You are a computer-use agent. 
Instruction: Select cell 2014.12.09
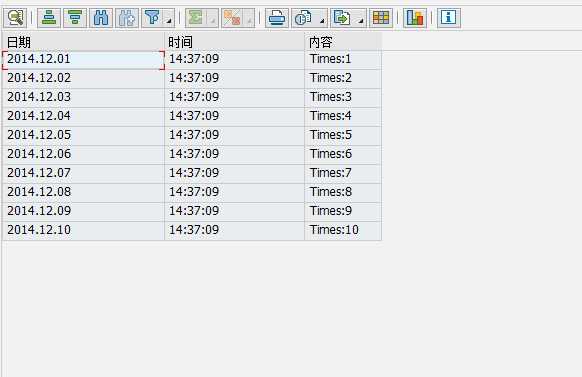[x=83, y=212]
